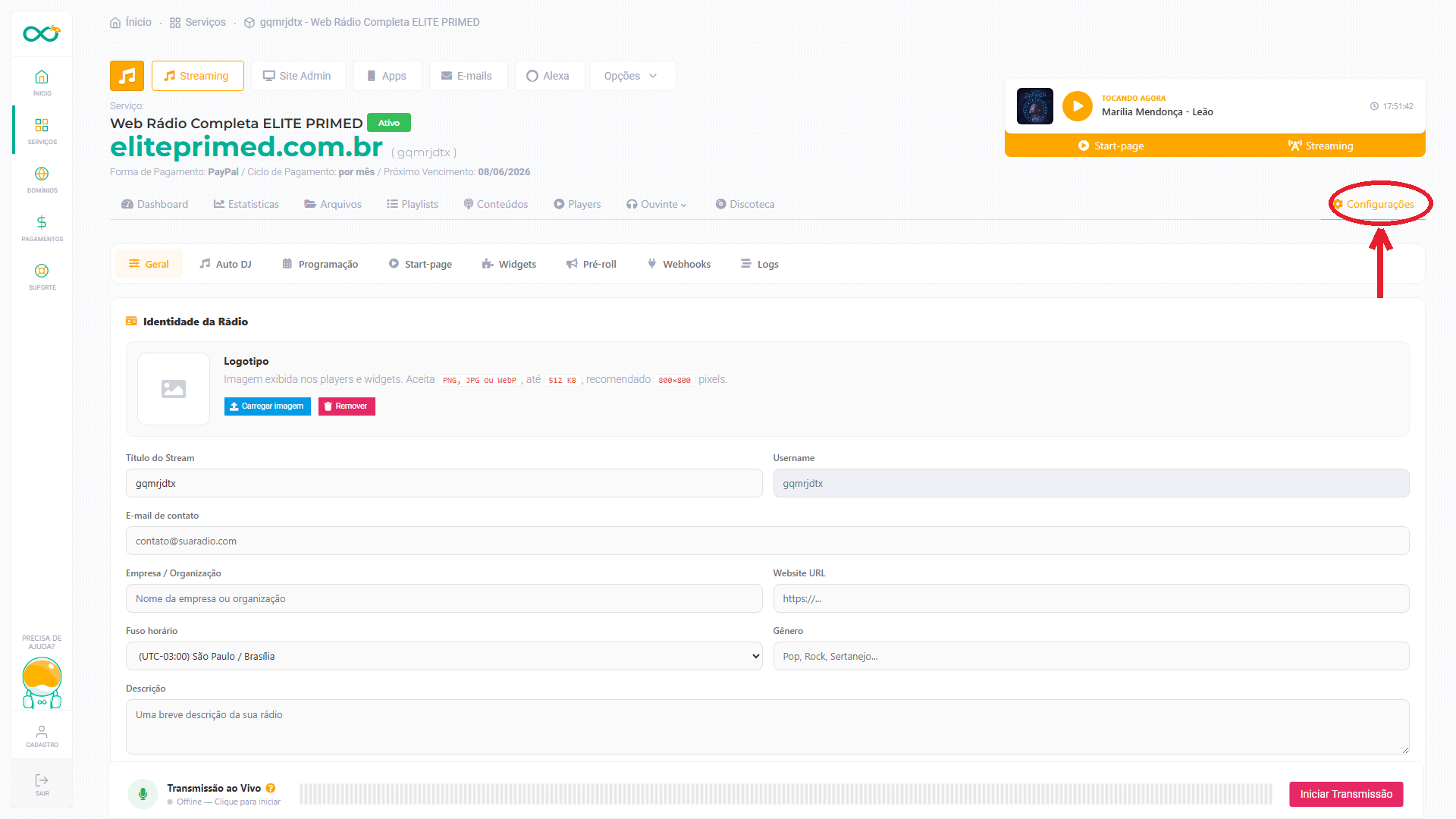This screenshot has width=1456, height=819.
Task: Open the Alexa tab
Action: pyautogui.click(x=548, y=76)
